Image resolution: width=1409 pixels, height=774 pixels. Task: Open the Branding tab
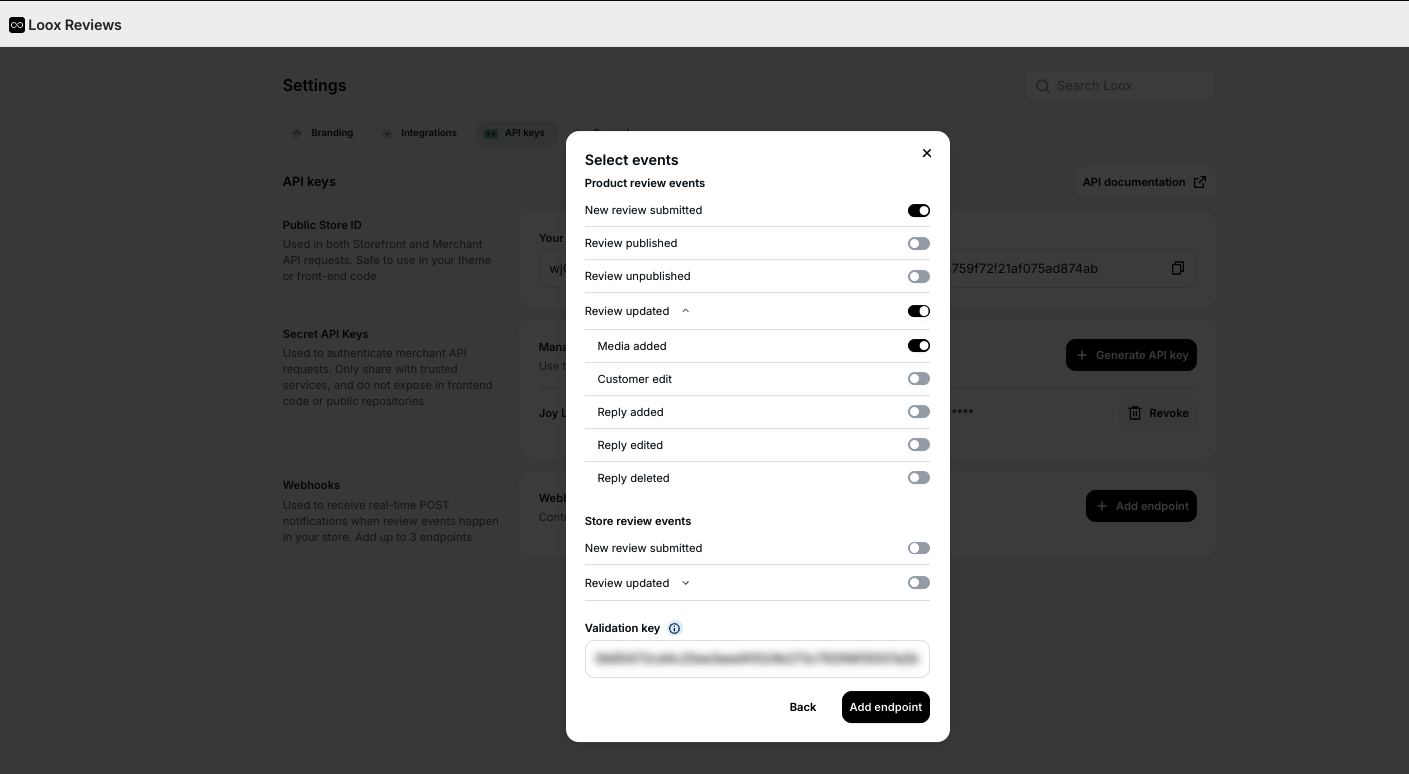322,133
